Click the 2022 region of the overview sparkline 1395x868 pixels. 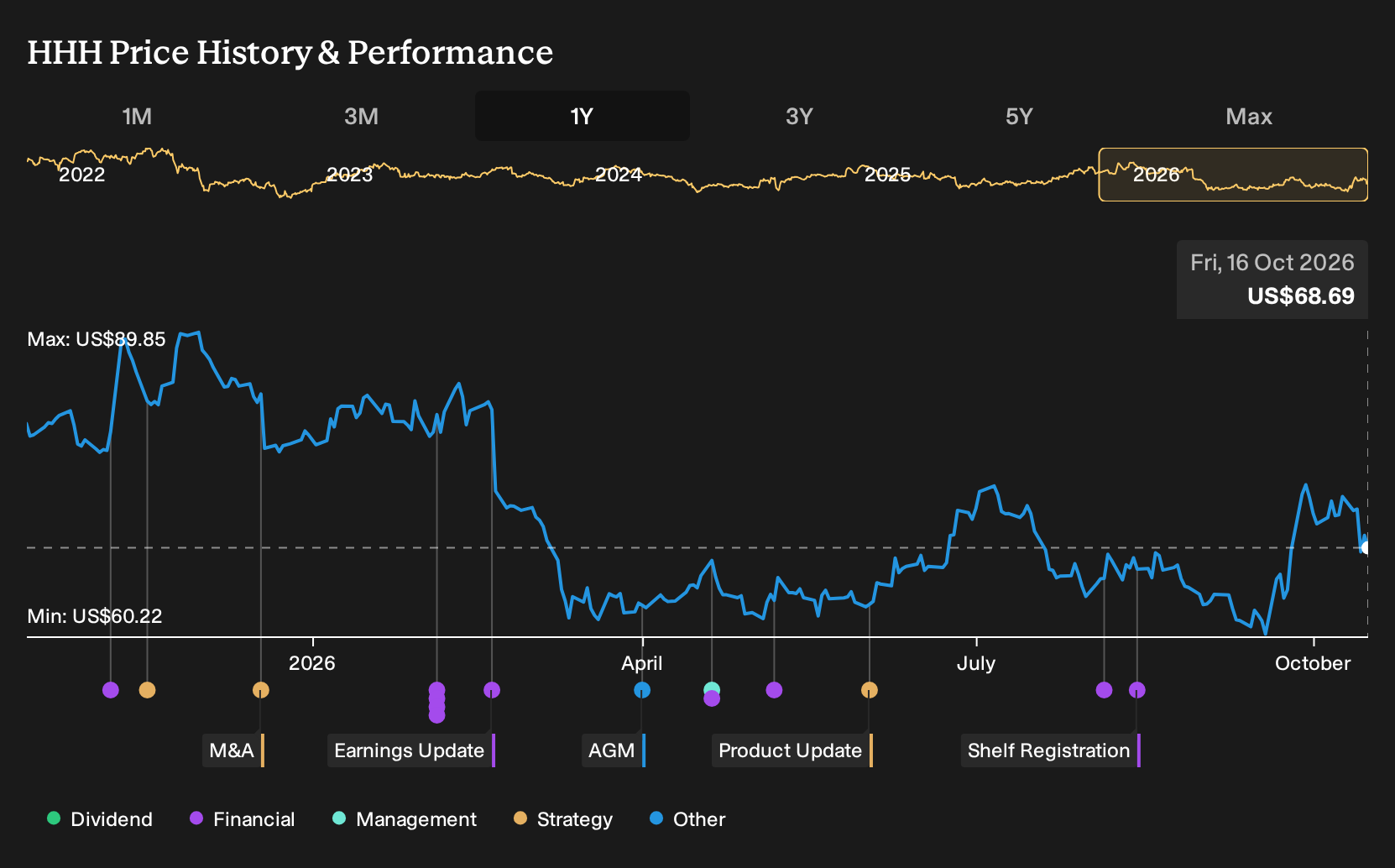(82, 175)
